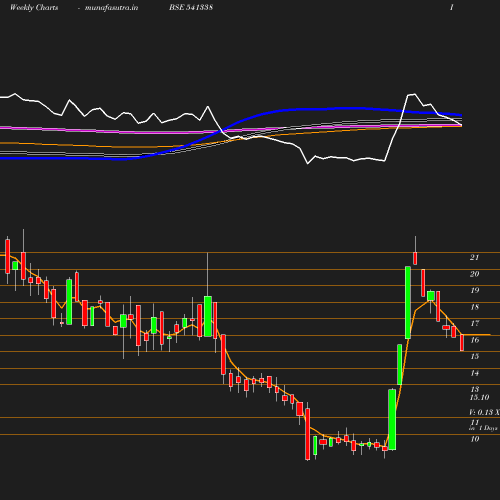
Task: Click the small red candle above 21 near the right peak
Action: click(x=415, y=258)
